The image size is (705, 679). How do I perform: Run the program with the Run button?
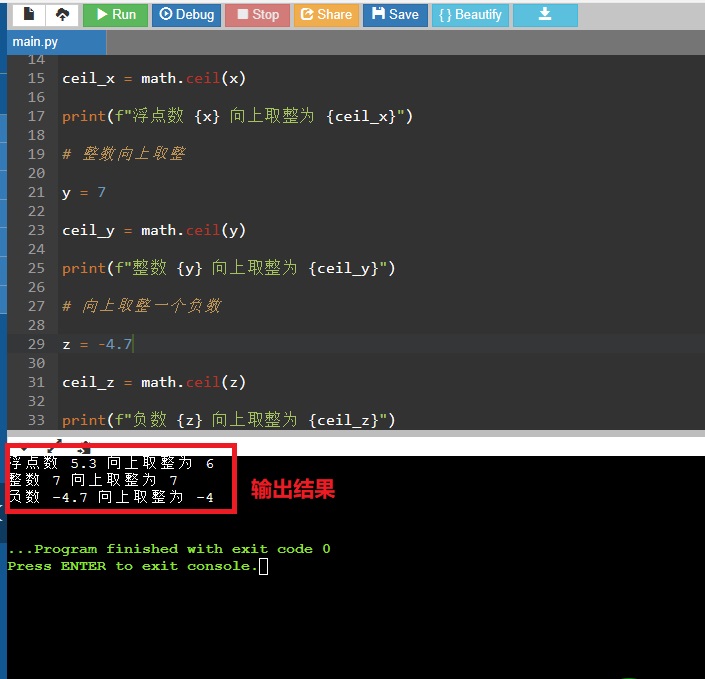tap(116, 14)
